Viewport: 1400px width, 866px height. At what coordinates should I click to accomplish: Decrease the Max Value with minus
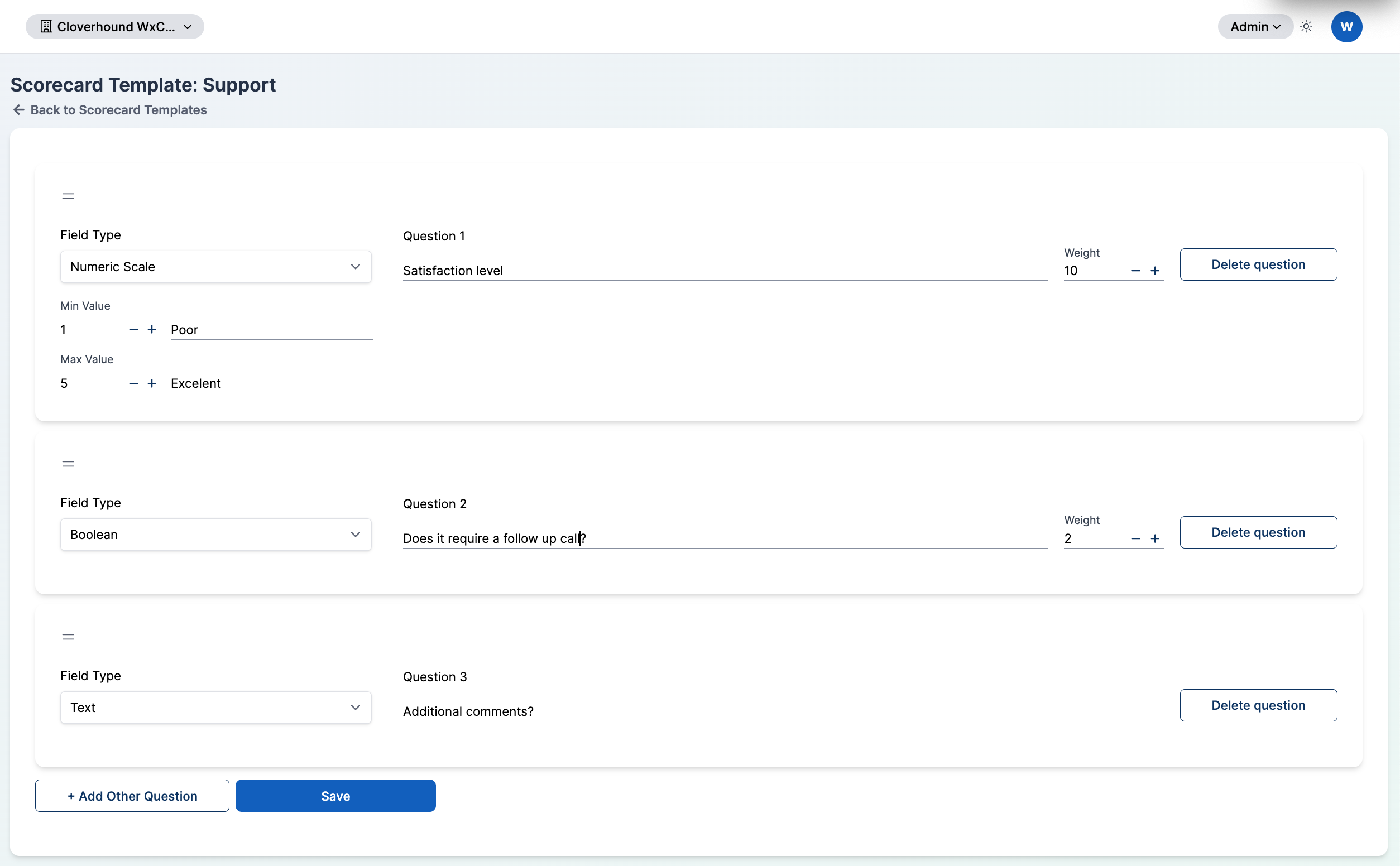[x=133, y=383]
